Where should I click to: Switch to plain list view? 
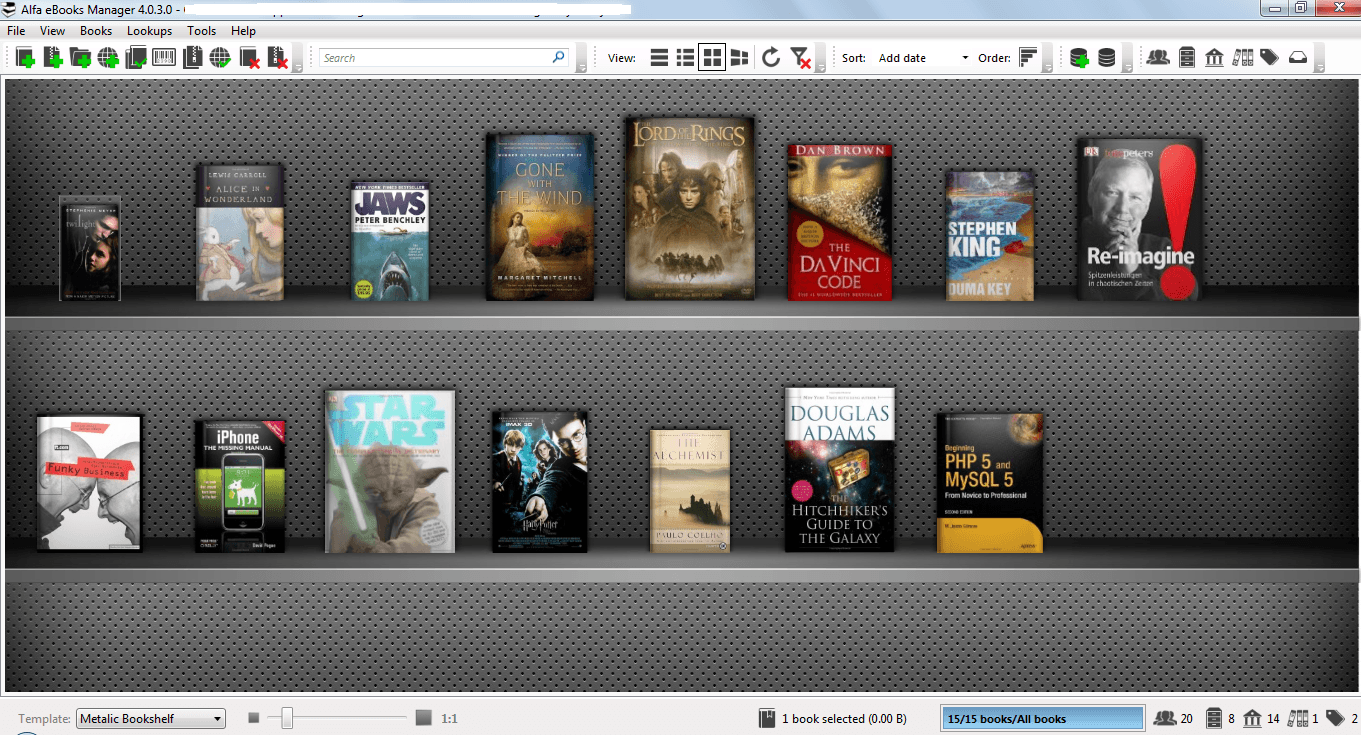(659, 58)
